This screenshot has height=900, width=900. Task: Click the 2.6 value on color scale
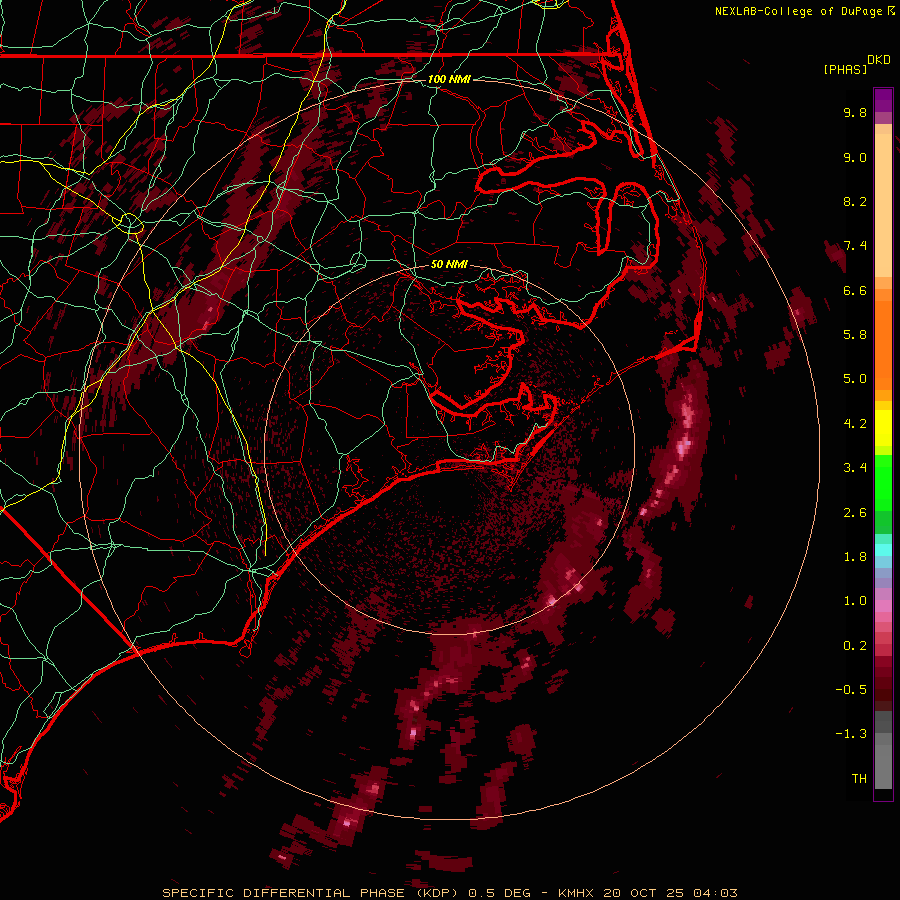(x=855, y=513)
